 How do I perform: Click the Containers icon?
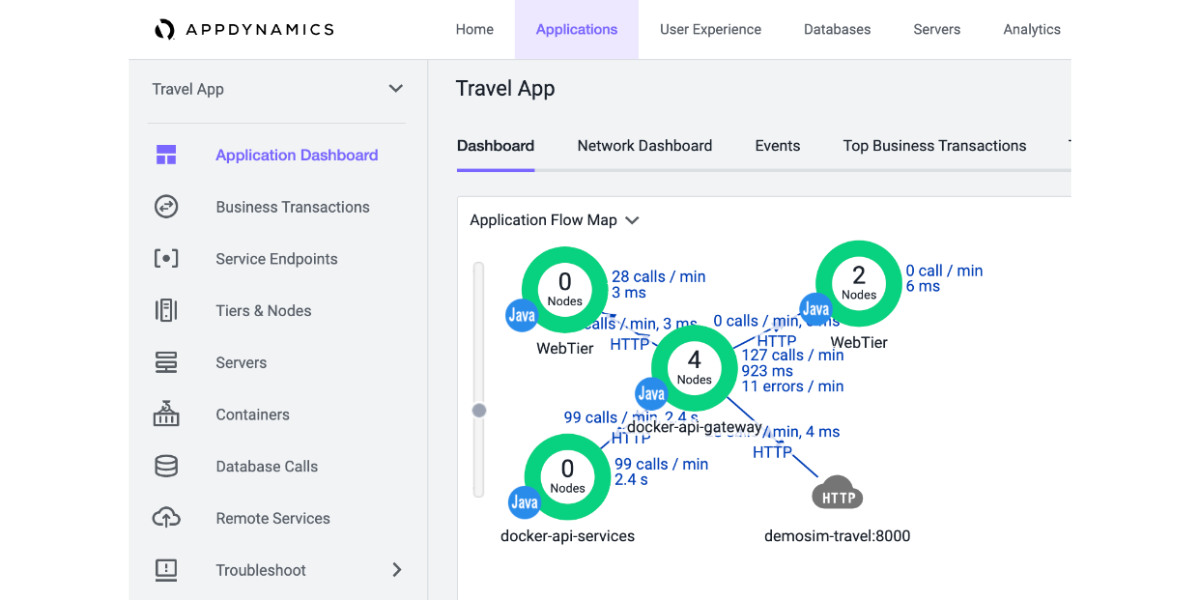coord(166,414)
